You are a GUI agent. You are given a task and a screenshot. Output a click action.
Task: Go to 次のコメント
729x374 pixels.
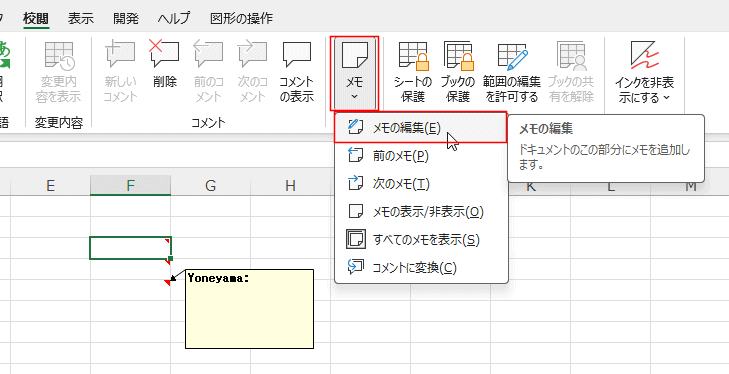coord(252,72)
